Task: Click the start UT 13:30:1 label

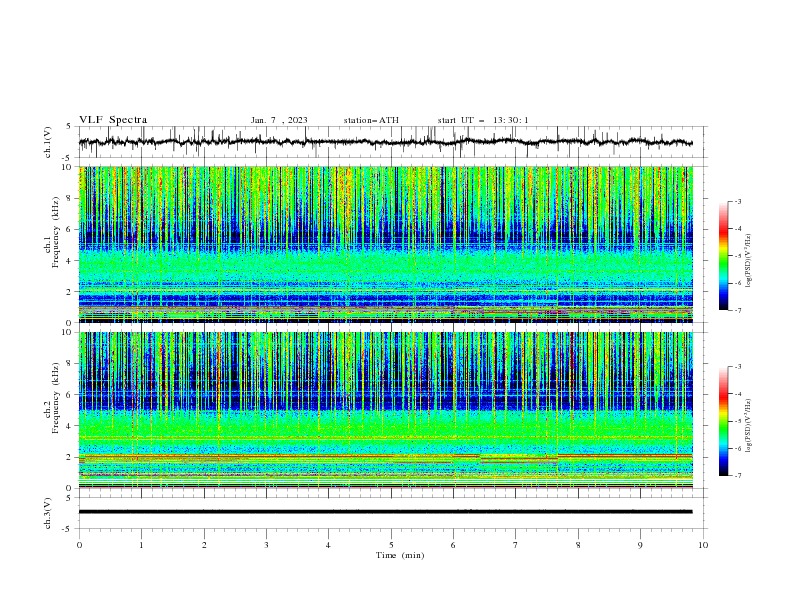Action: [483, 120]
